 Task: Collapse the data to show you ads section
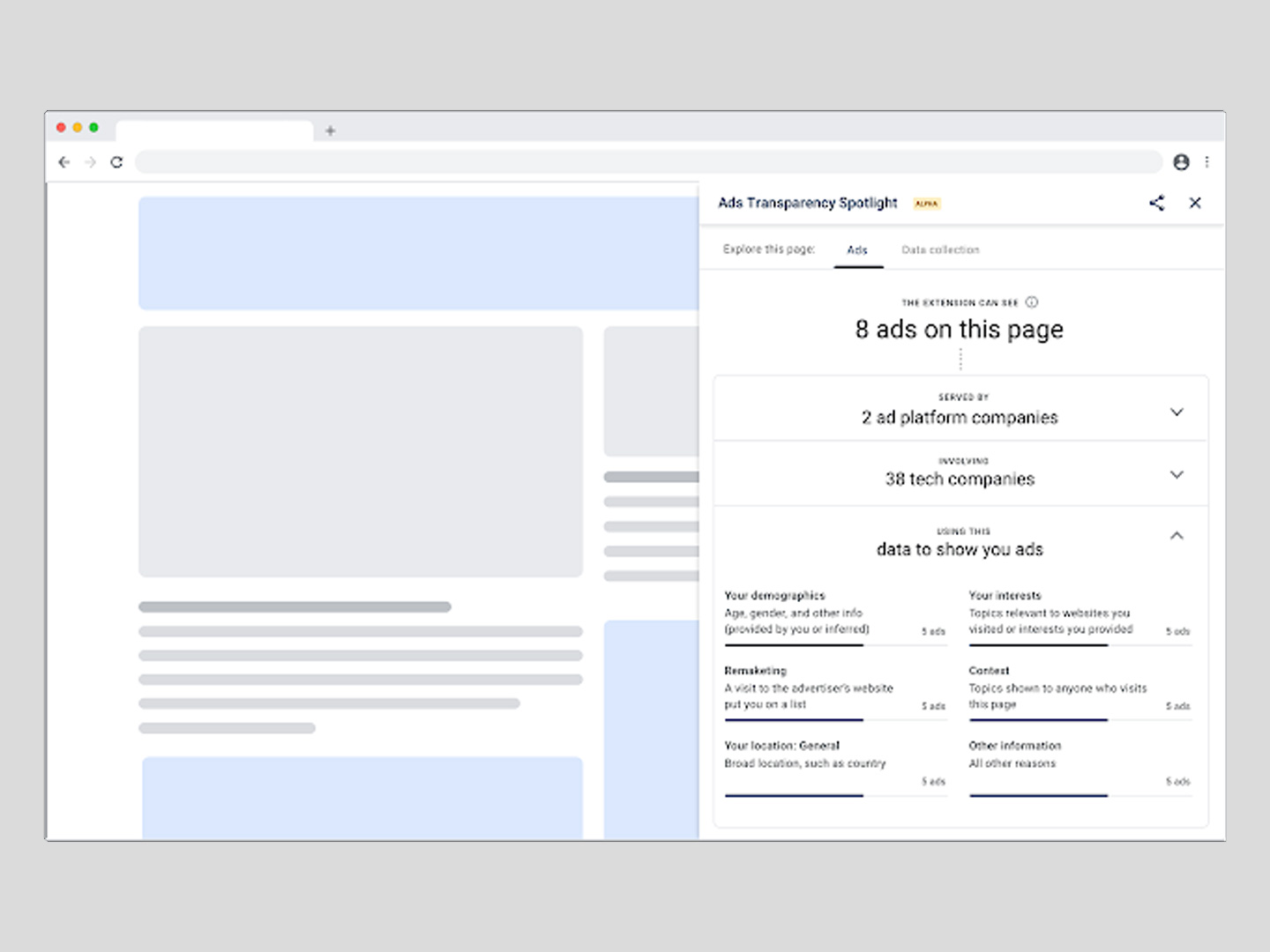1177,536
